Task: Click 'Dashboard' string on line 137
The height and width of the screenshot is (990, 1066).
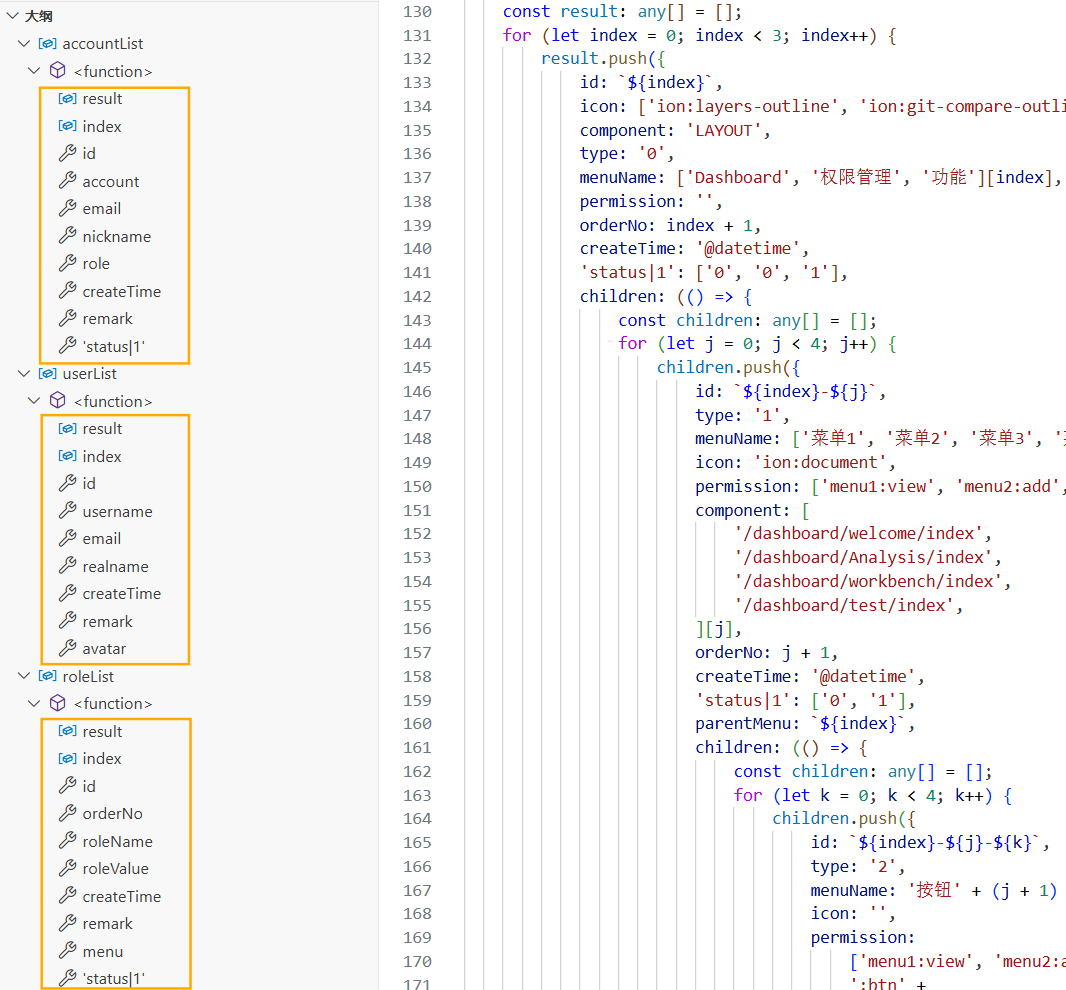Action: coord(738,177)
